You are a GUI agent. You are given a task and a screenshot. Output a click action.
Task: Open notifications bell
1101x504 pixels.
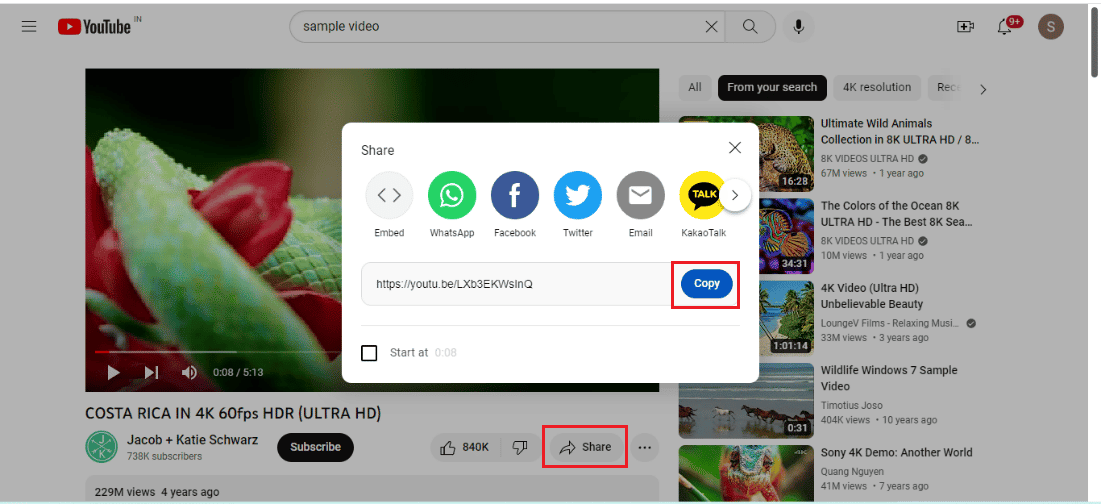[1005, 27]
